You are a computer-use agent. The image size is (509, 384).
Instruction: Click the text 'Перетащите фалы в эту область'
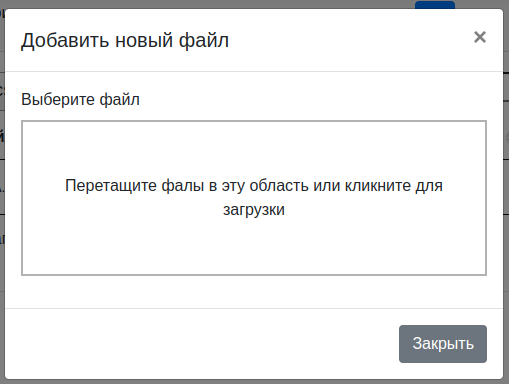[x=187, y=185]
